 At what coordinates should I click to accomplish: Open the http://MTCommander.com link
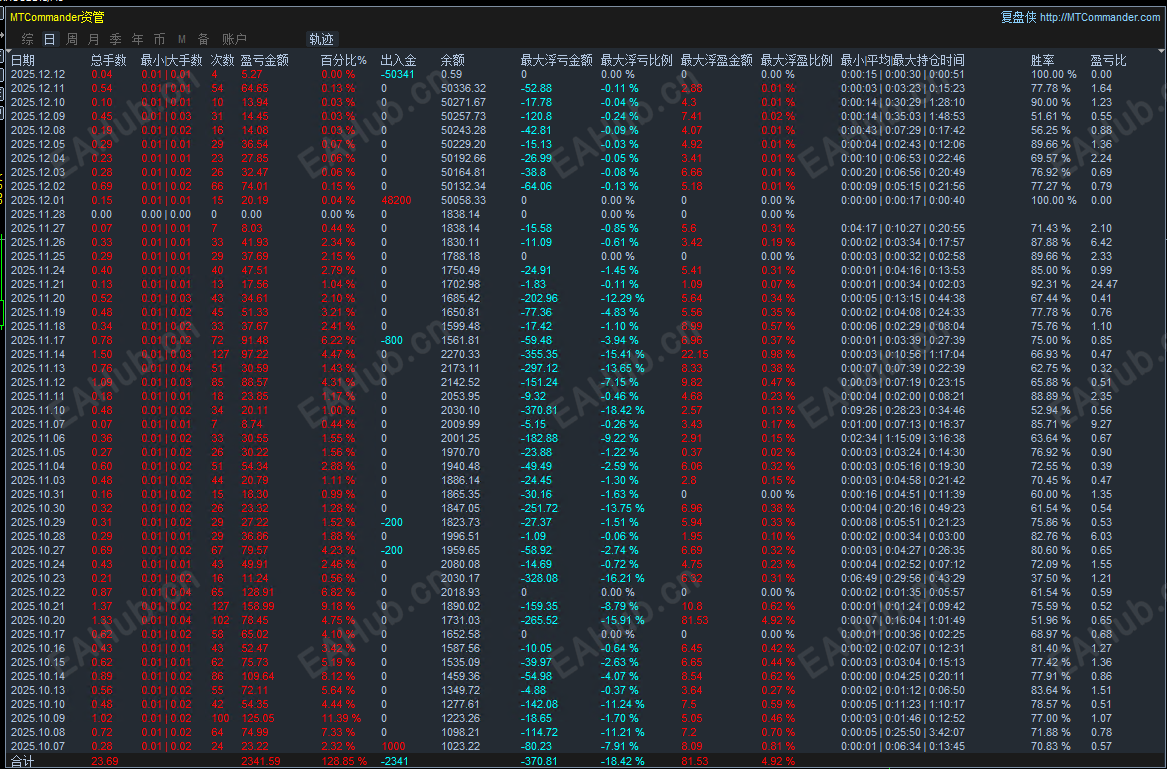tap(1099, 17)
